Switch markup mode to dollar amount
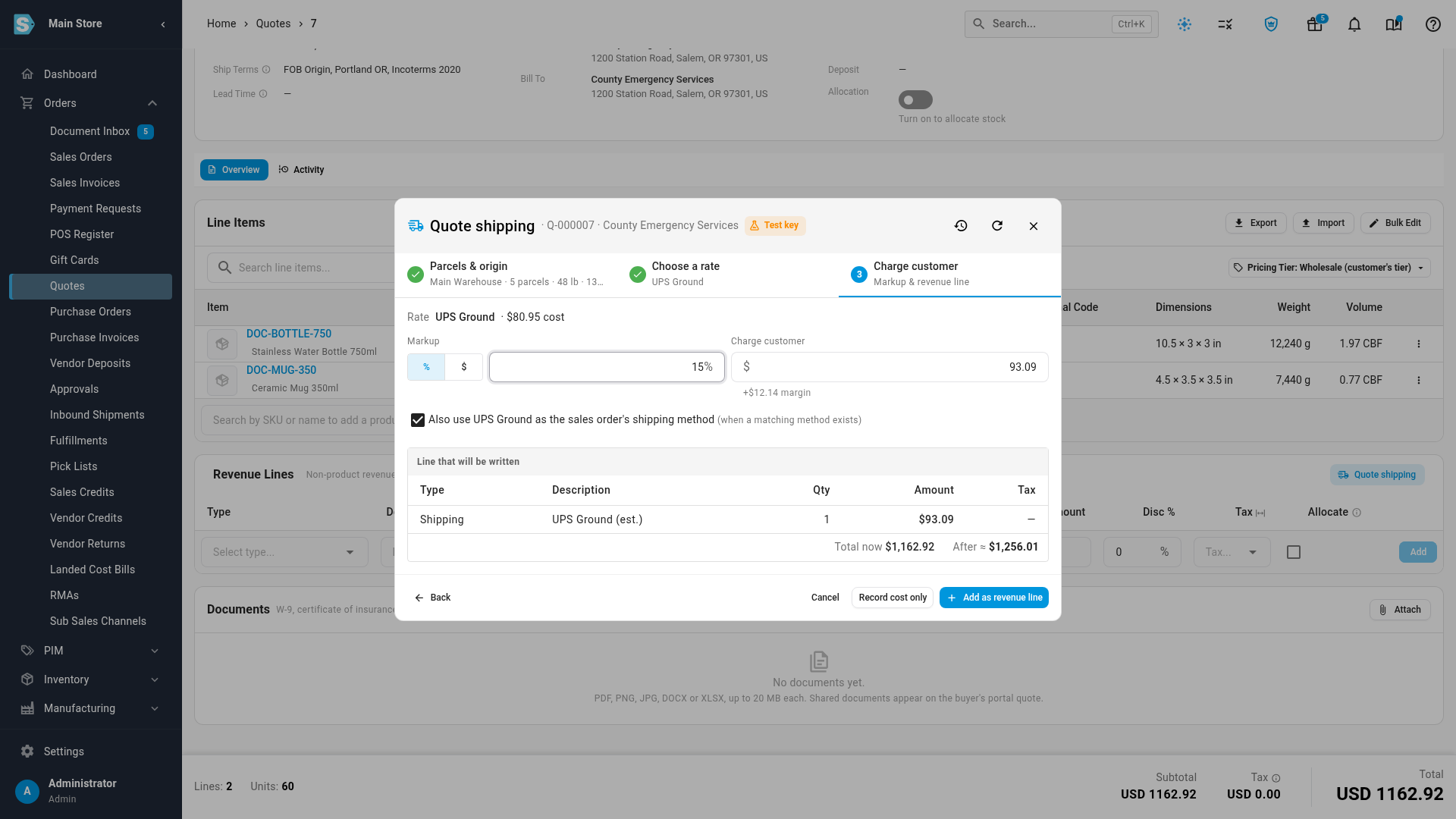 (x=464, y=367)
